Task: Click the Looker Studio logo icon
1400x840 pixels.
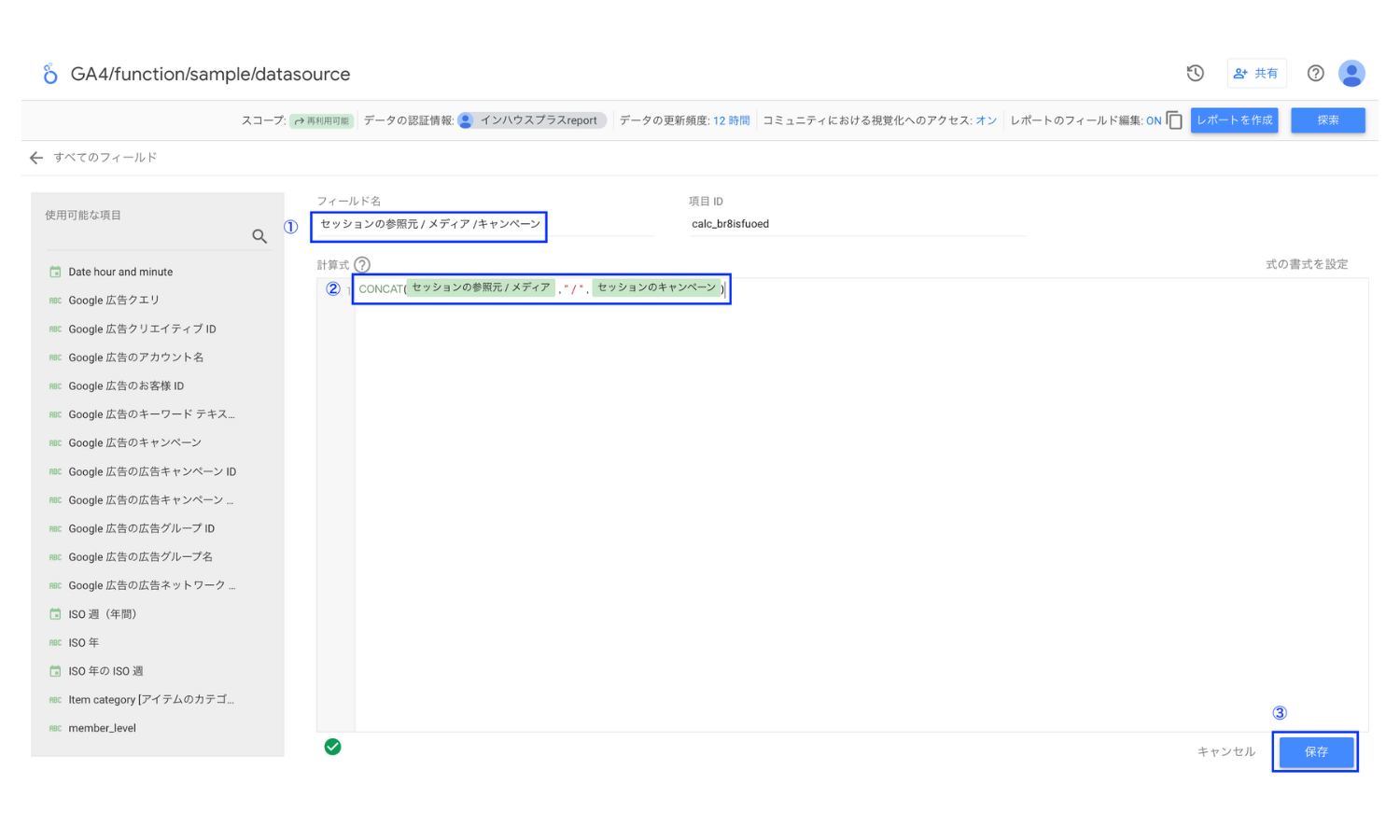Action: tap(50, 74)
